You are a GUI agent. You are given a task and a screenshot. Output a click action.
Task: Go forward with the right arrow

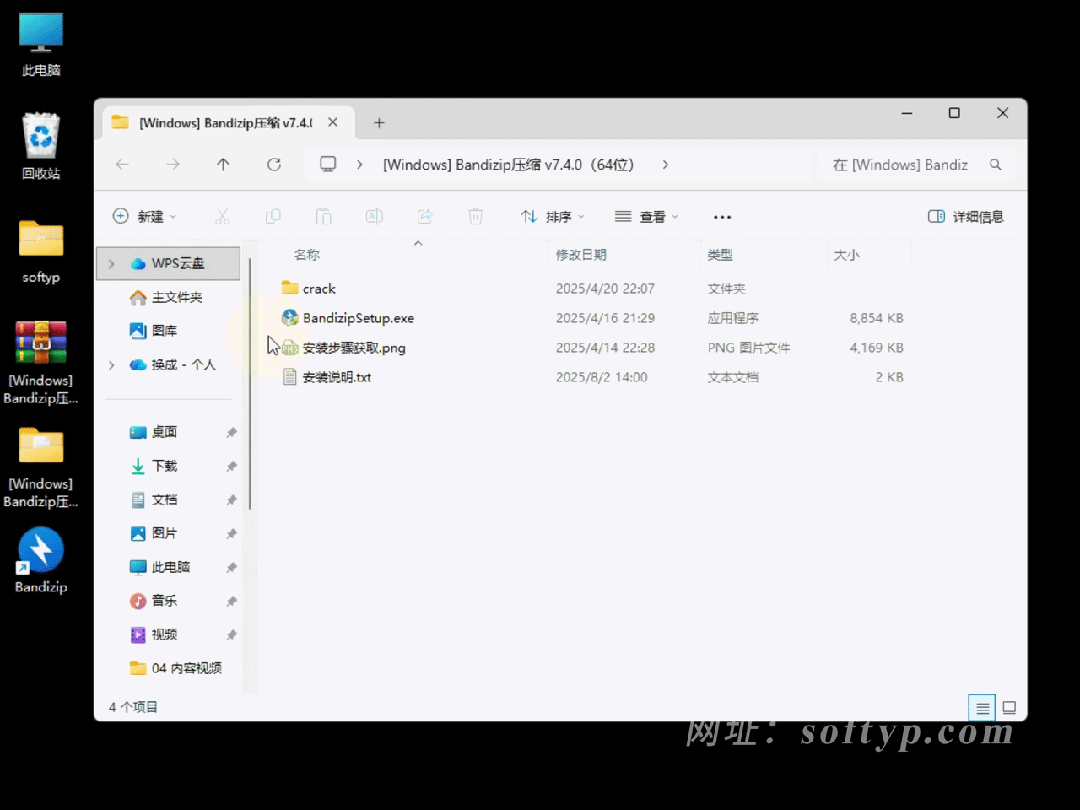(x=173, y=165)
